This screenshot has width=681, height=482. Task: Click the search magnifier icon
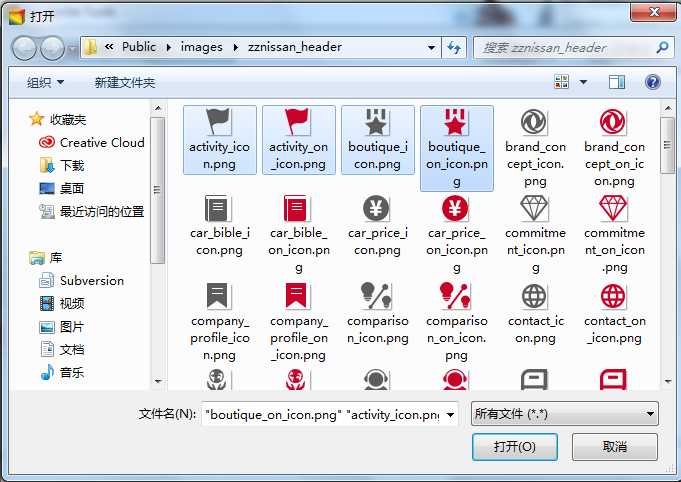pyautogui.click(x=662, y=47)
